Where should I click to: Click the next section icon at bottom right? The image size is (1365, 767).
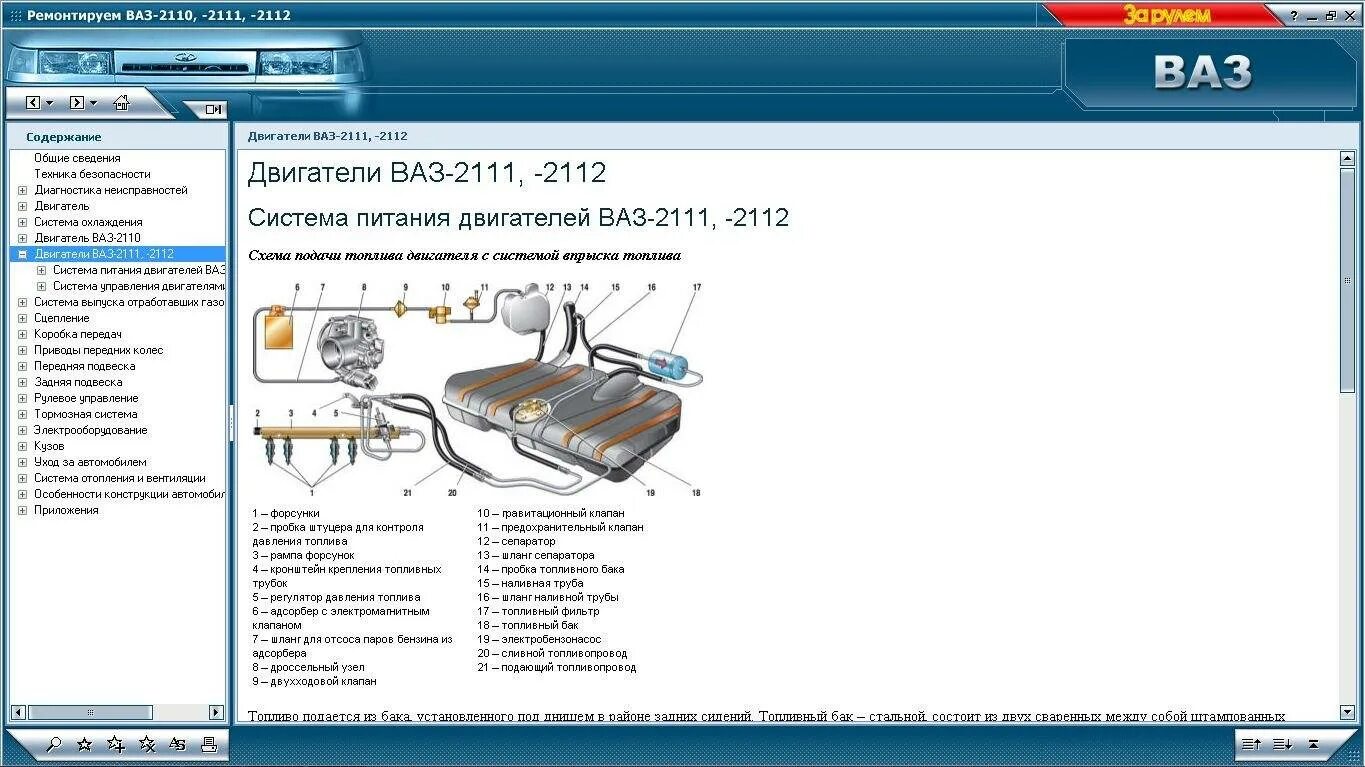click(x=1283, y=744)
